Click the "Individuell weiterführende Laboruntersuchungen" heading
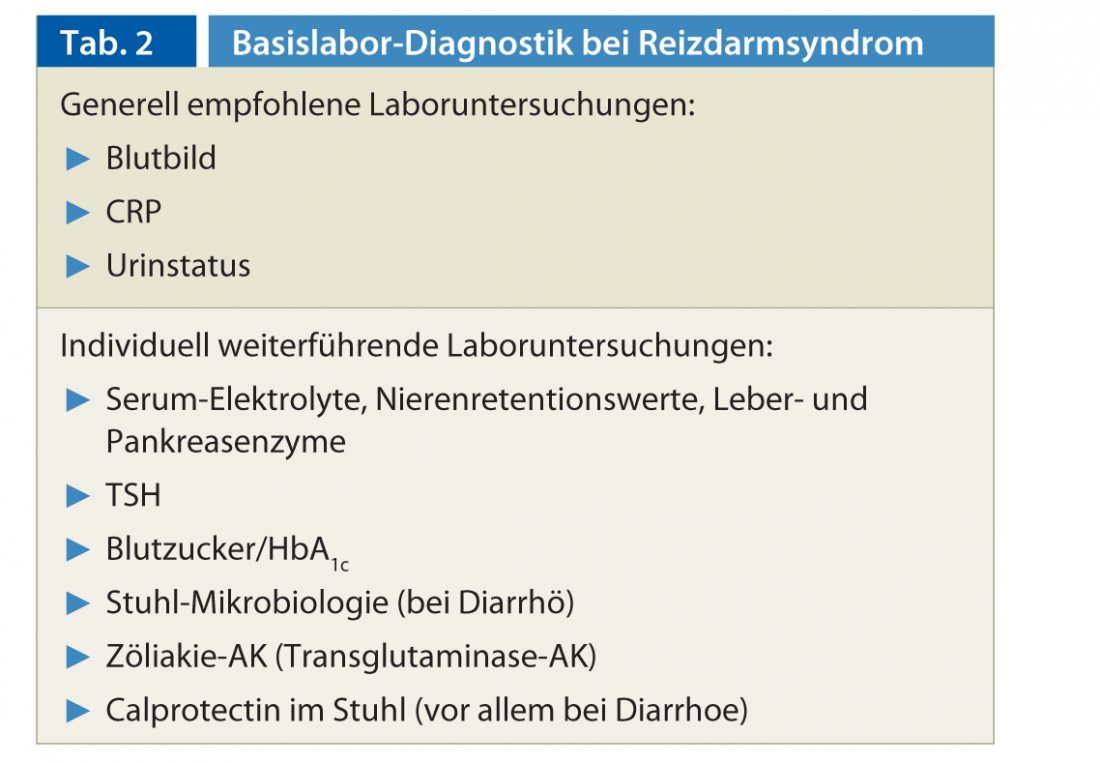The width and height of the screenshot is (1100, 763). tap(417, 345)
